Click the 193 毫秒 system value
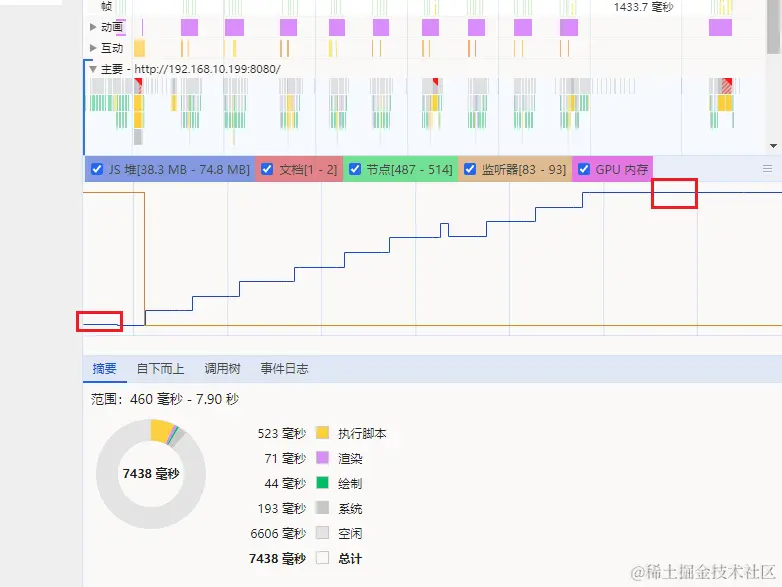Viewport: 782px width, 587px height. point(282,508)
